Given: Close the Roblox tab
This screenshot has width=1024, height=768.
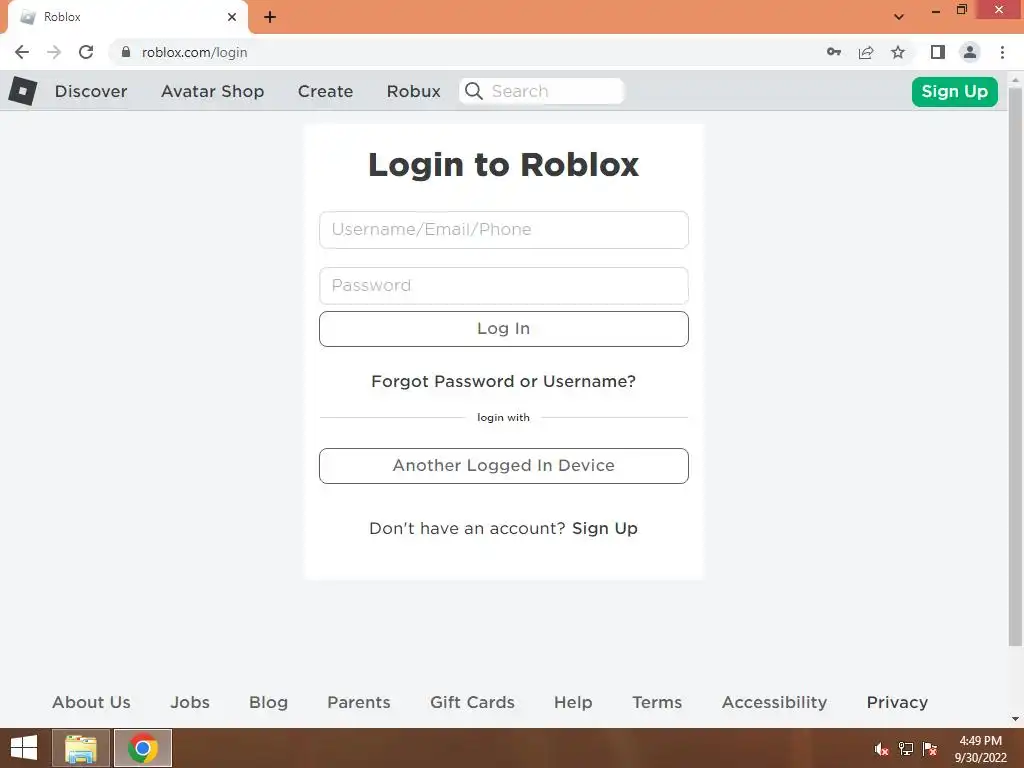Looking at the screenshot, I should [x=232, y=17].
